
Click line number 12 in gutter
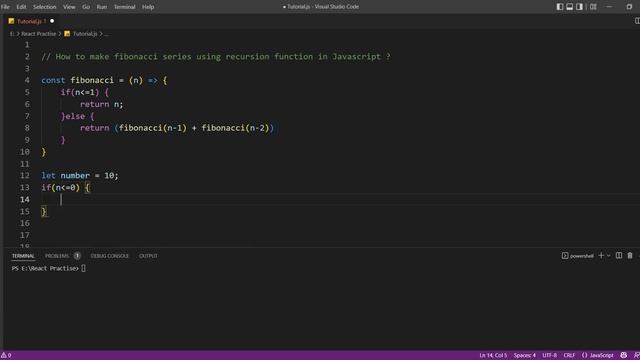click(25, 176)
